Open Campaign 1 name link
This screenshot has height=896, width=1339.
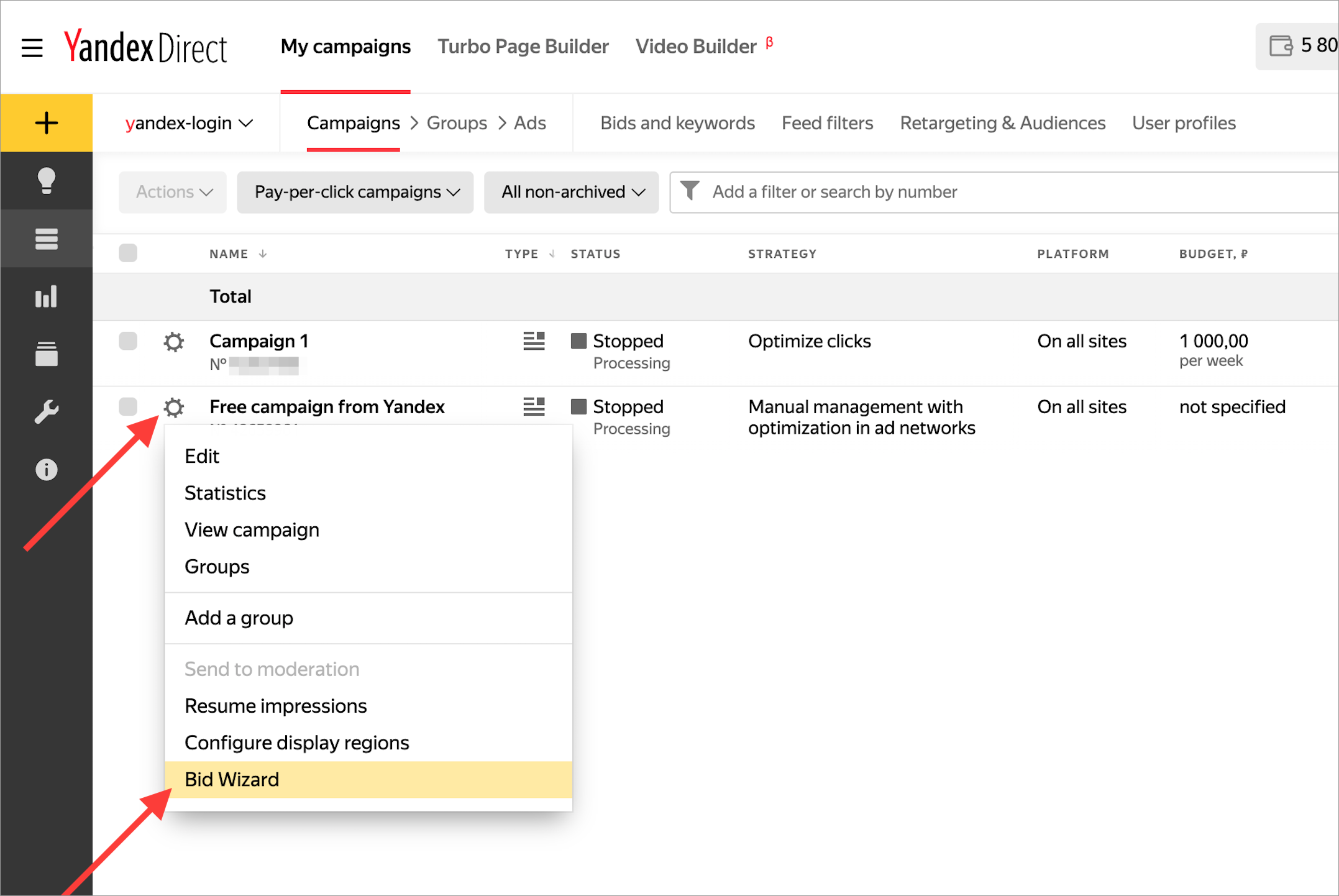(x=259, y=341)
